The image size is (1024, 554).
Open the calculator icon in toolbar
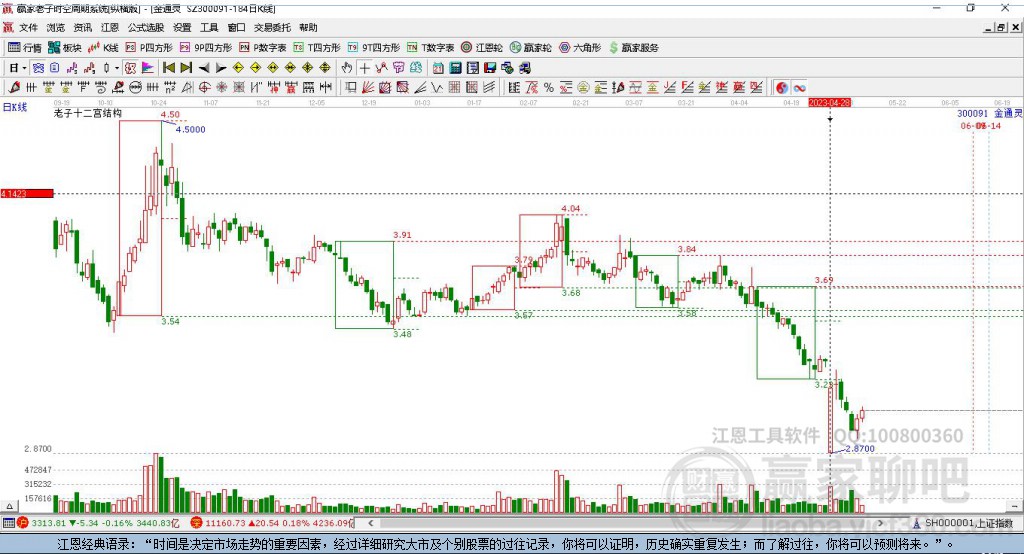(x=455, y=68)
